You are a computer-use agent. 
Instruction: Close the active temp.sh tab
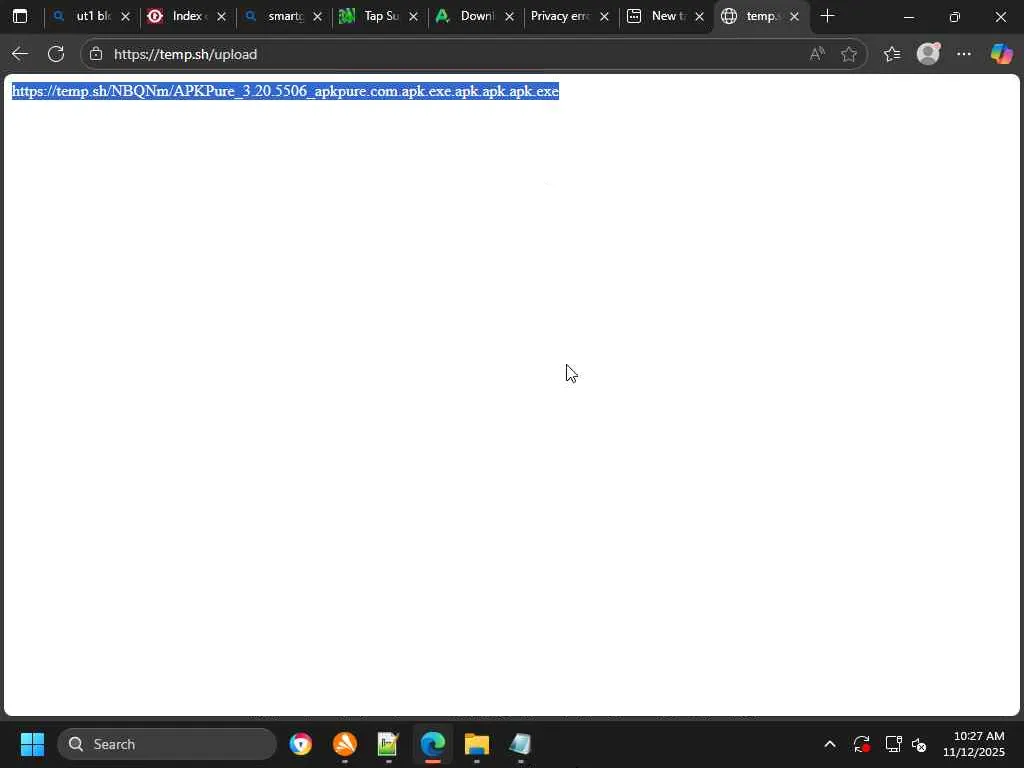(x=794, y=17)
